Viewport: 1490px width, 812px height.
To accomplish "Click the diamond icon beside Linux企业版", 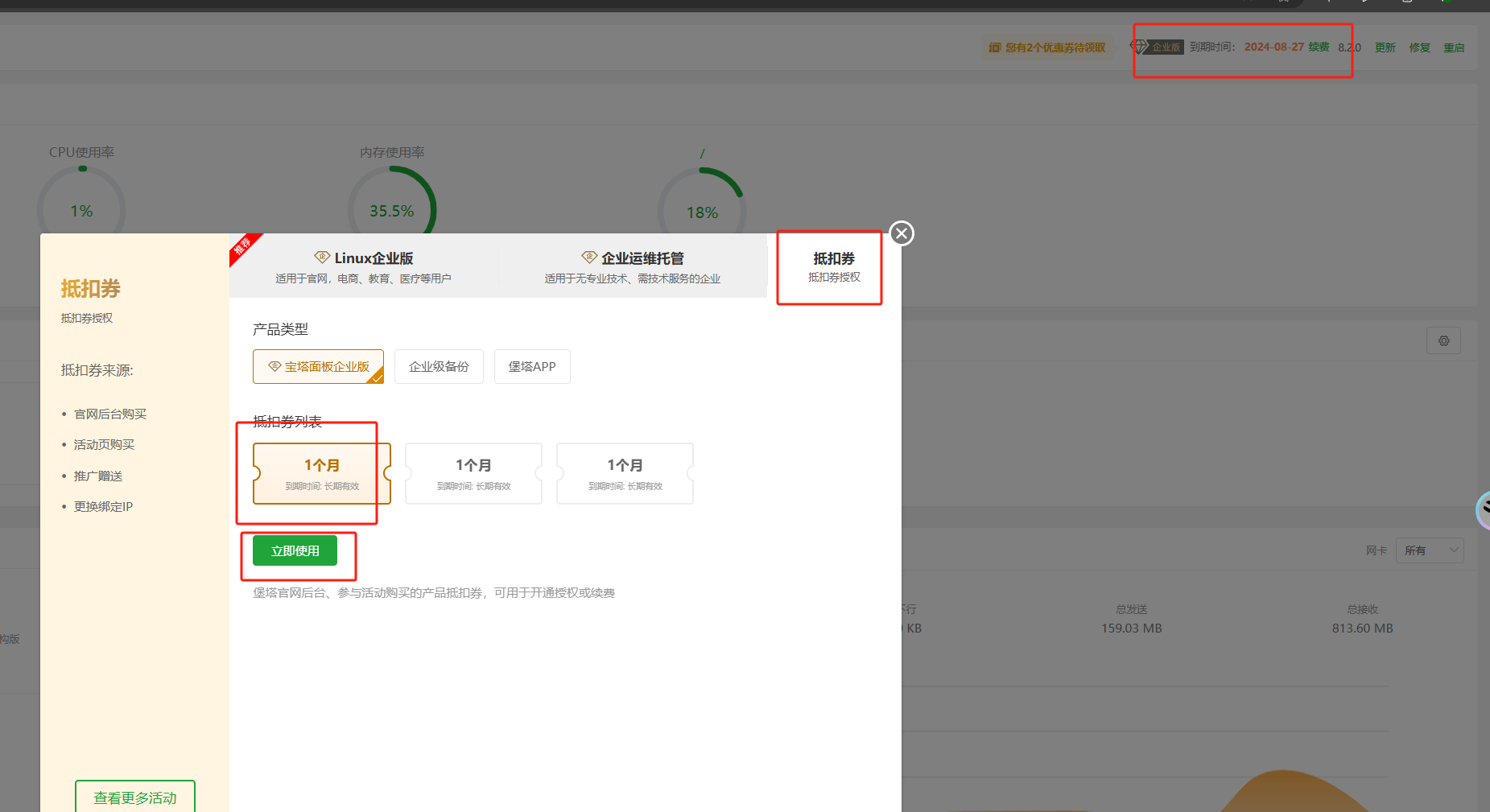I will click(x=322, y=258).
